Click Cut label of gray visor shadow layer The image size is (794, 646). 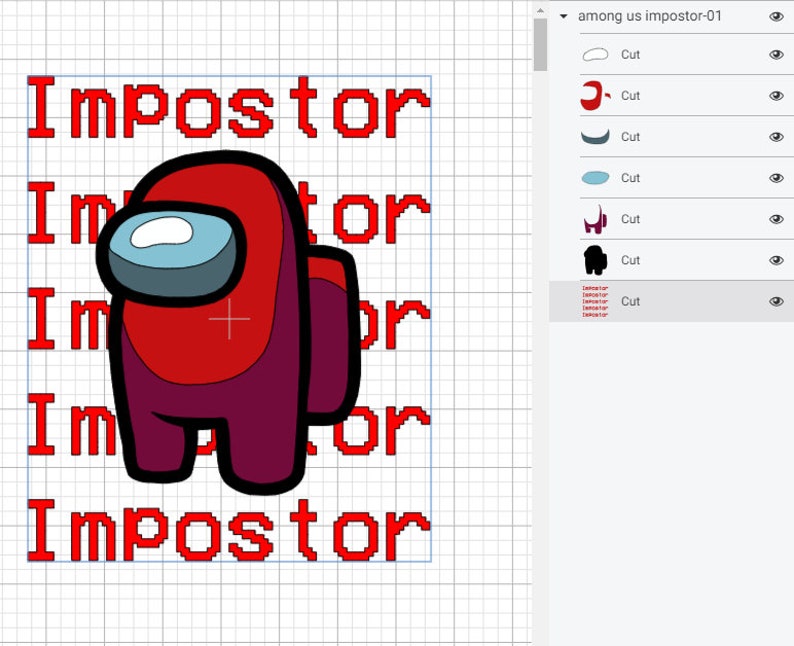[x=630, y=137]
